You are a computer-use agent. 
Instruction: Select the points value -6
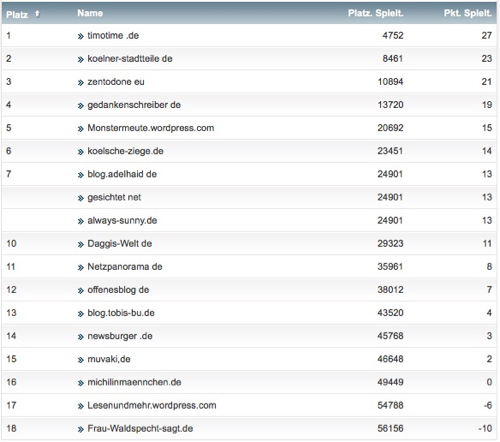click(488, 405)
